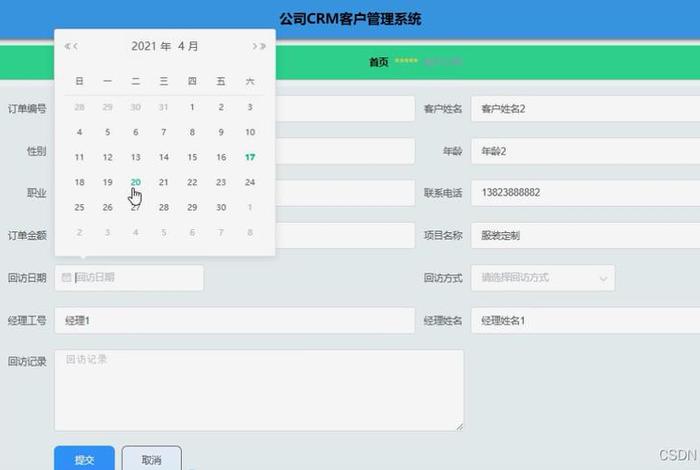Select day 25 in the calendar
The height and width of the screenshot is (470, 700).
(x=79, y=207)
